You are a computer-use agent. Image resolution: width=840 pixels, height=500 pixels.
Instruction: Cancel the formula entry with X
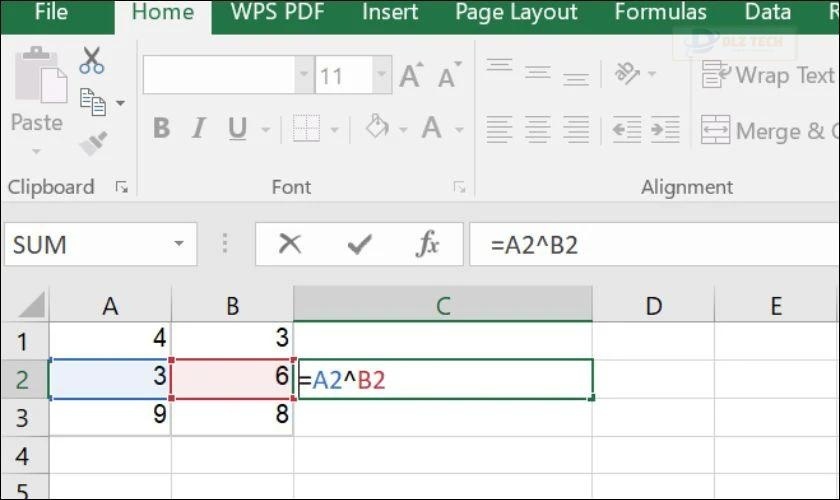click(290, 244)
